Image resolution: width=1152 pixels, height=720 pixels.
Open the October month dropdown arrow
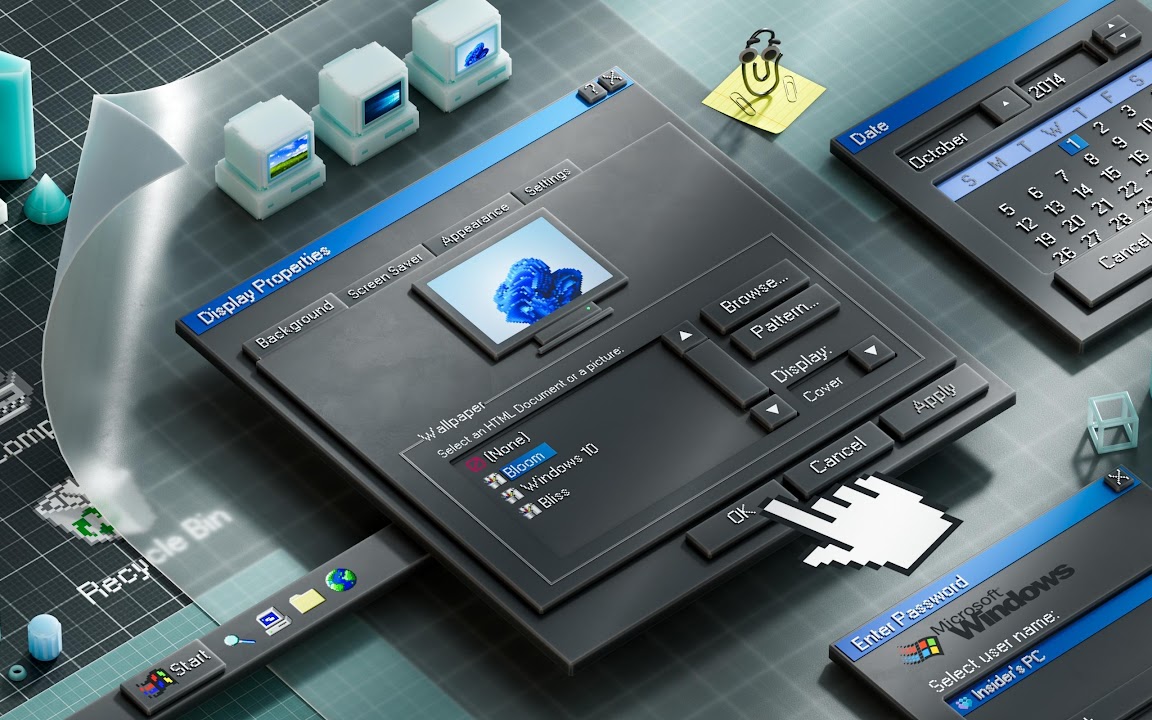pyautogui.click(x=1006, y=104)
